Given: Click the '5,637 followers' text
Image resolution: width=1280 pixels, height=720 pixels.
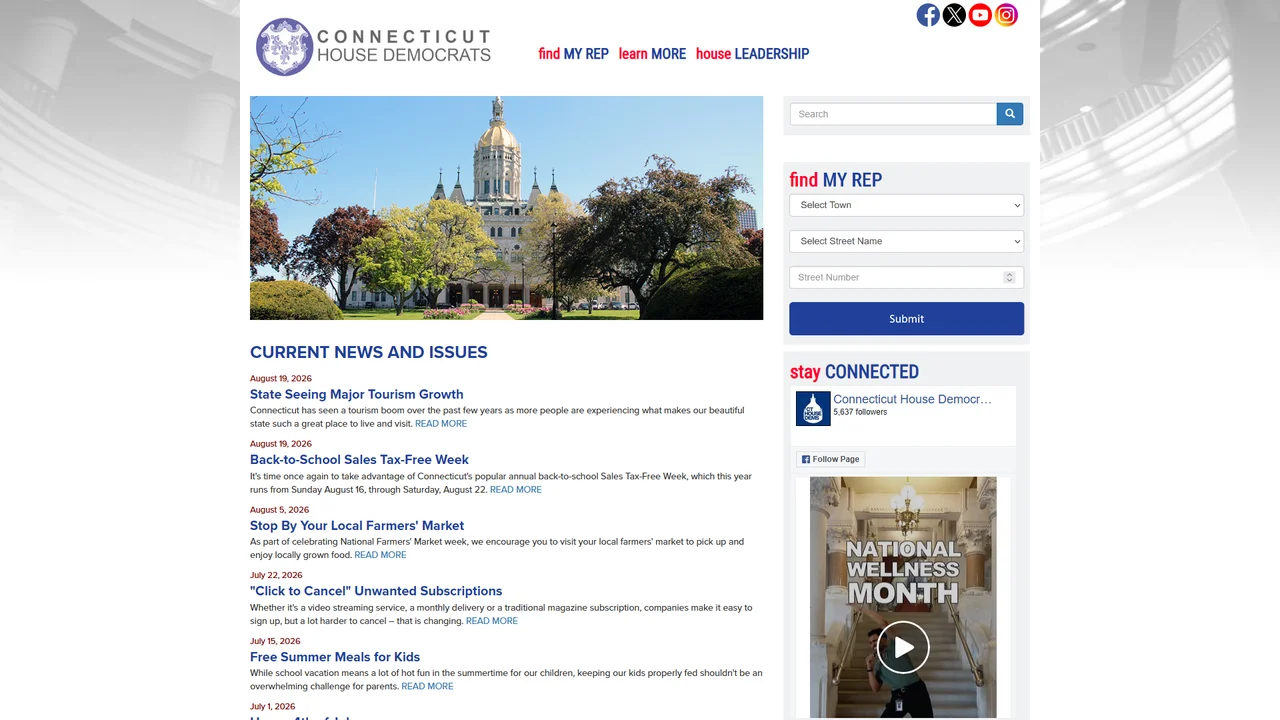Looking at the screenshot, I should tap(860, 412).
